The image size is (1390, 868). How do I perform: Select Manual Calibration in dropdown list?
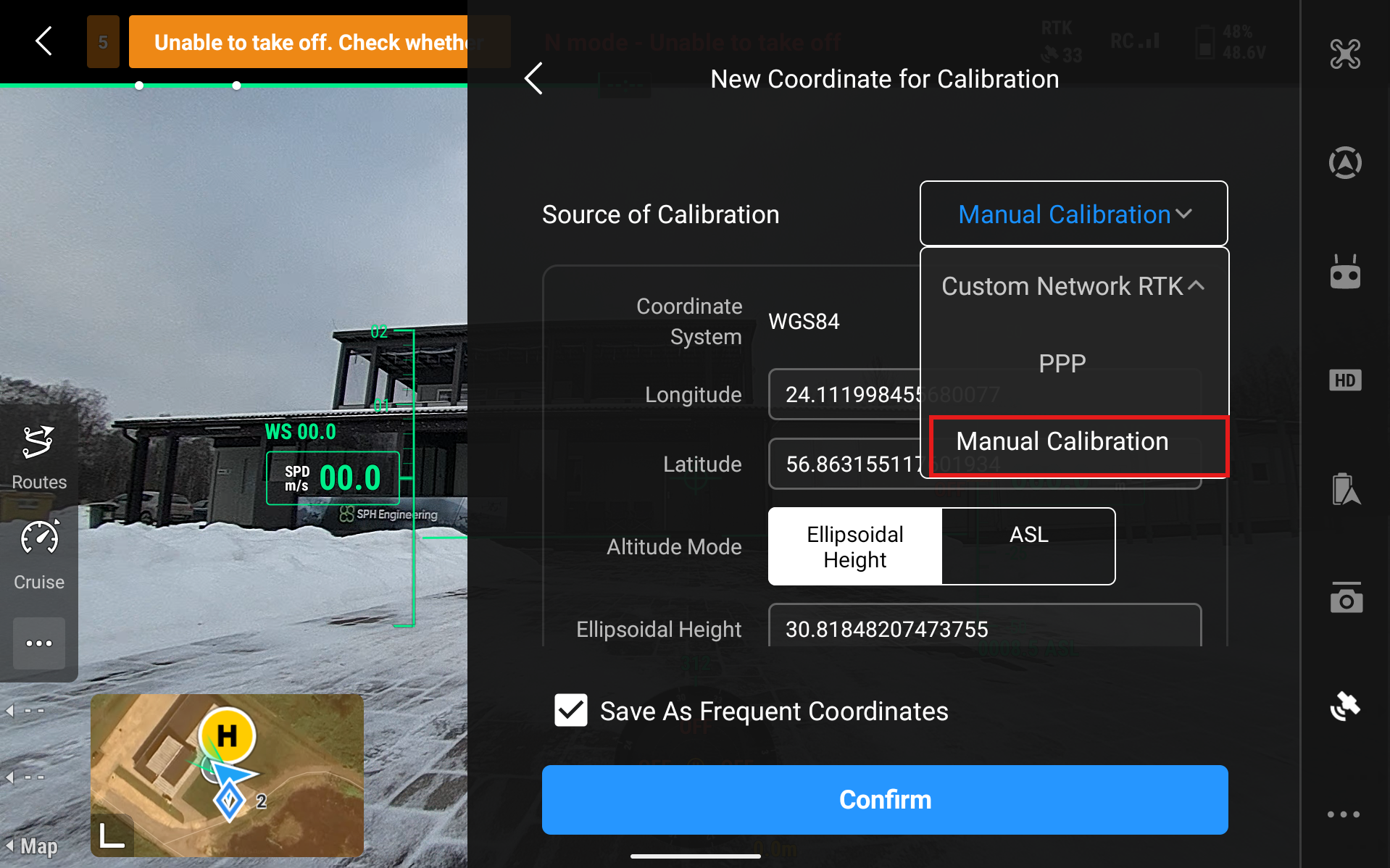1062,441
